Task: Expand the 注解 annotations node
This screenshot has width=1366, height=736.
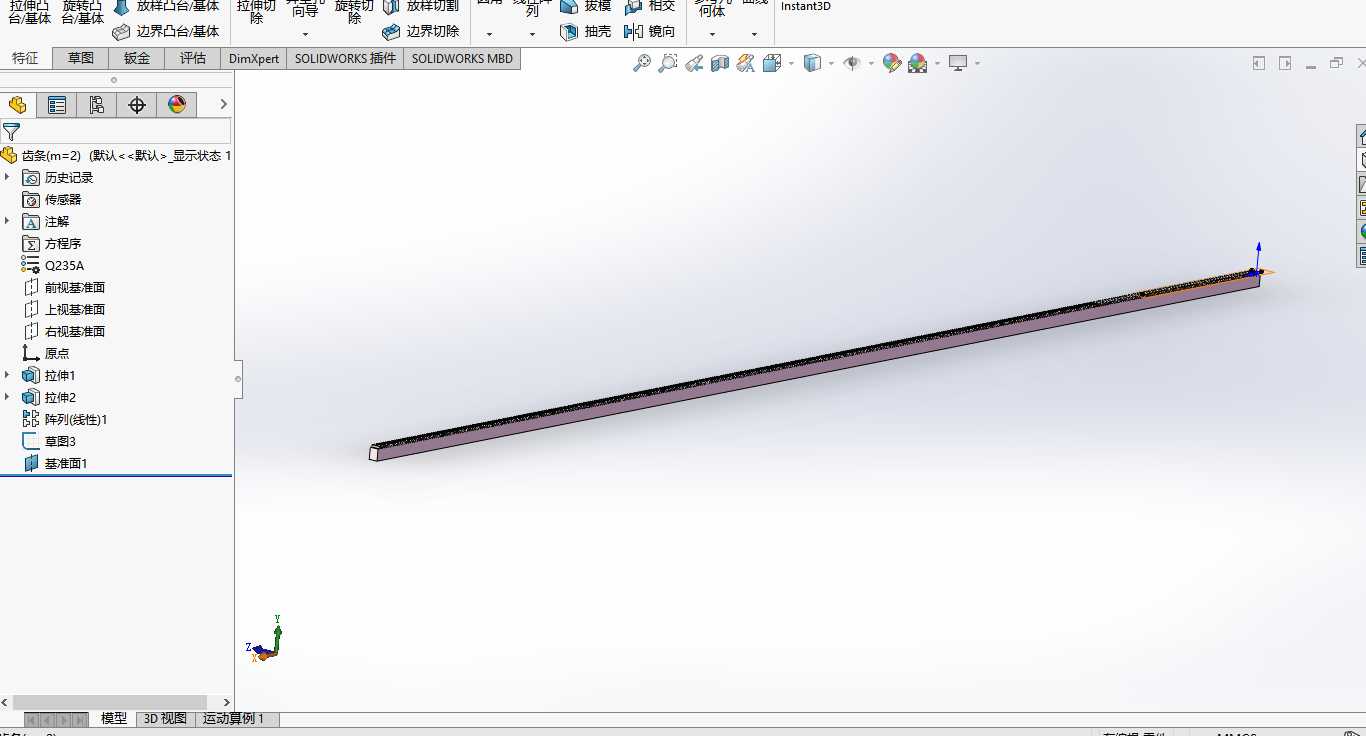Action: [x=7, y=221]
